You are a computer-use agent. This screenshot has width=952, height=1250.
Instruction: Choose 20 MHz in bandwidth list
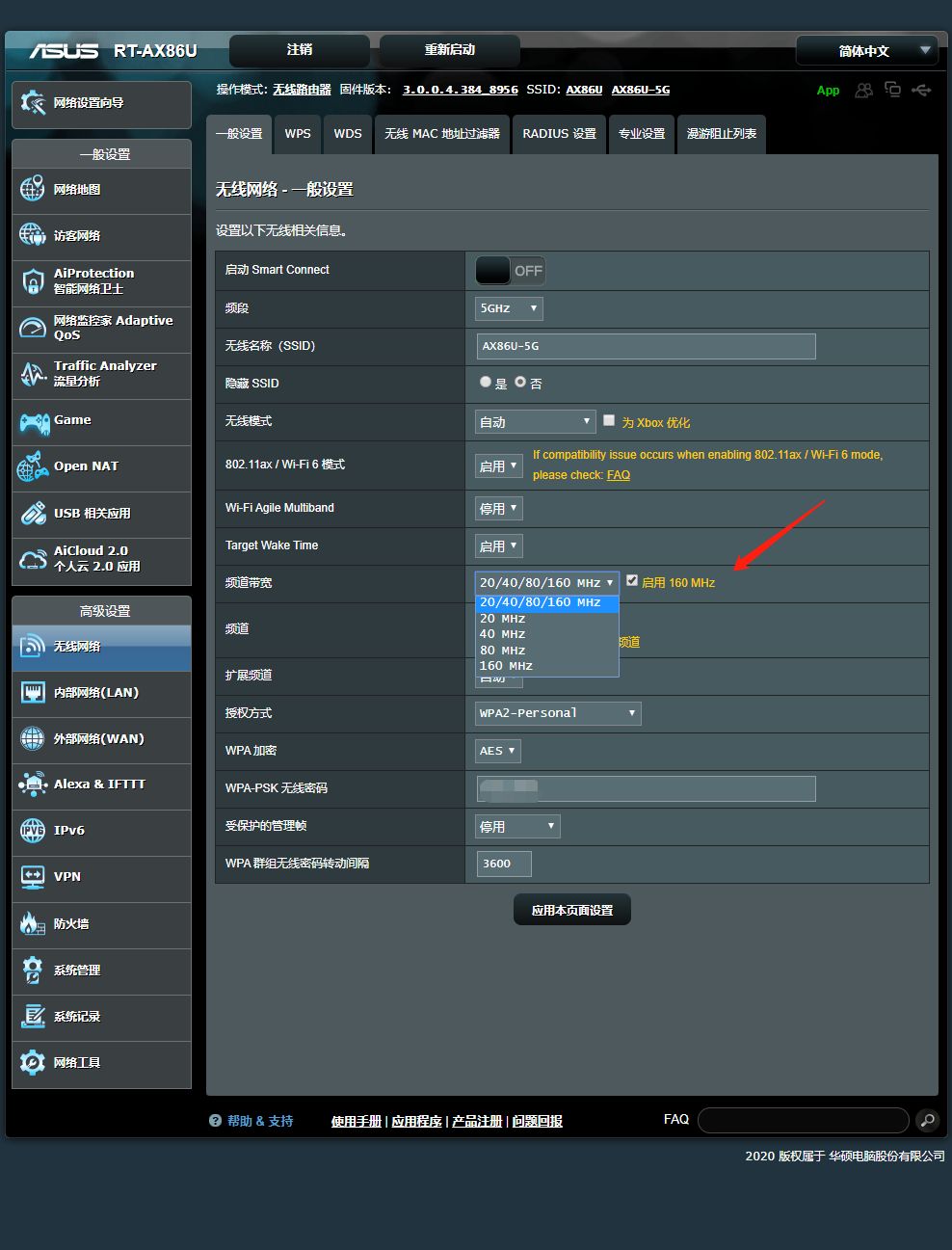click(546, 619)
